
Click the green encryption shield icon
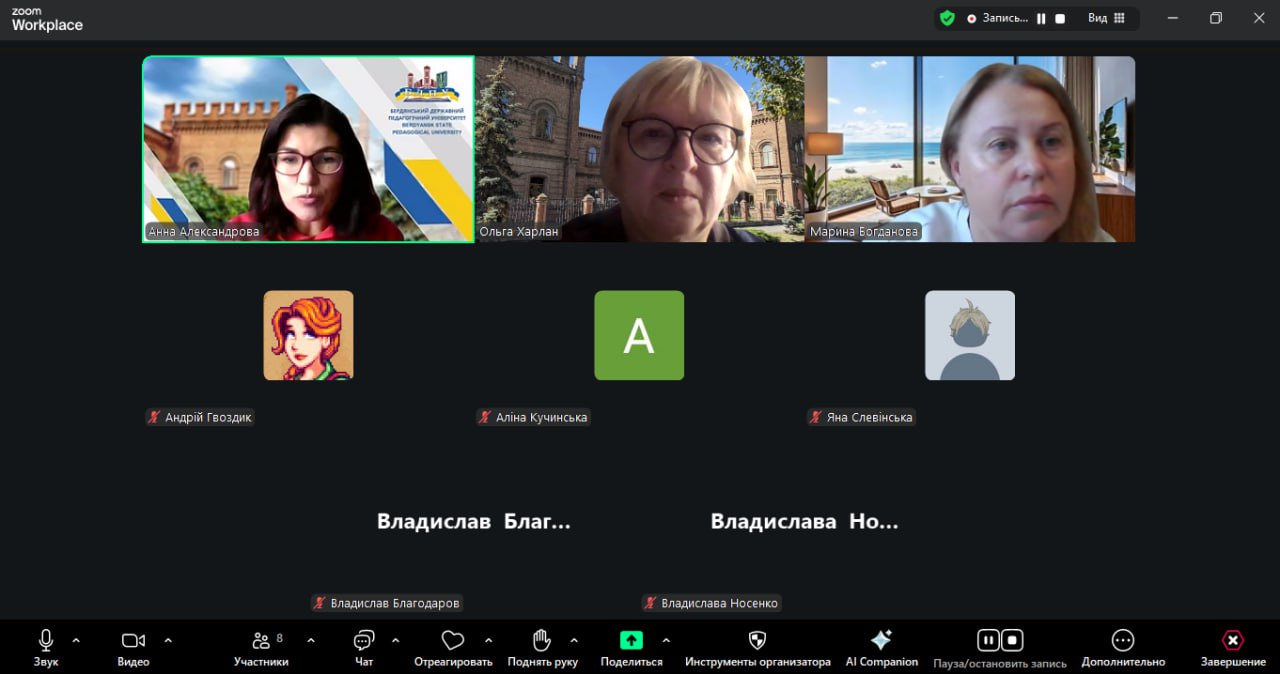point(947,18)
